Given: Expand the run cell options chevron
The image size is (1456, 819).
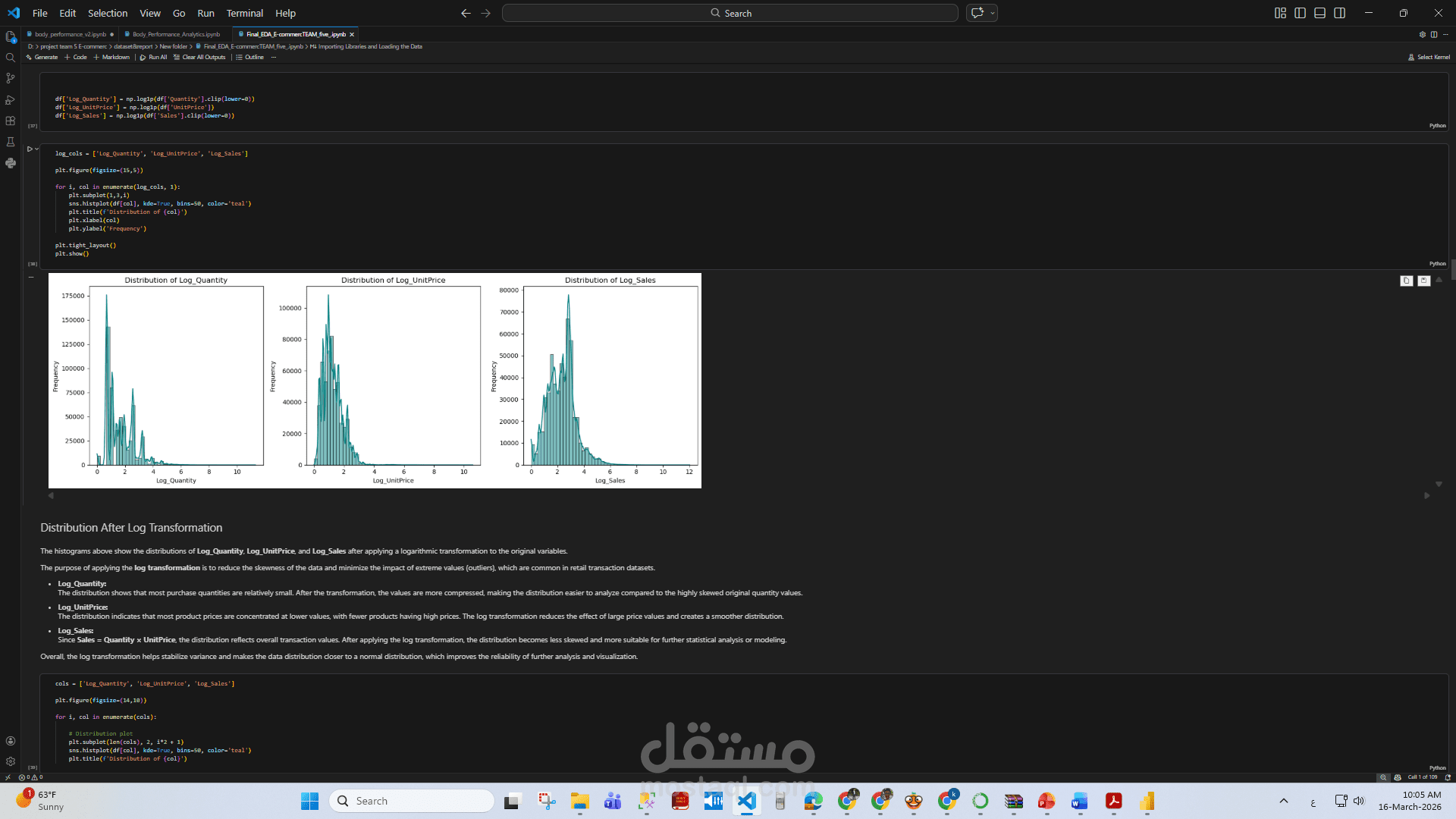Looking at the screenshot, I should coord(36,149).
